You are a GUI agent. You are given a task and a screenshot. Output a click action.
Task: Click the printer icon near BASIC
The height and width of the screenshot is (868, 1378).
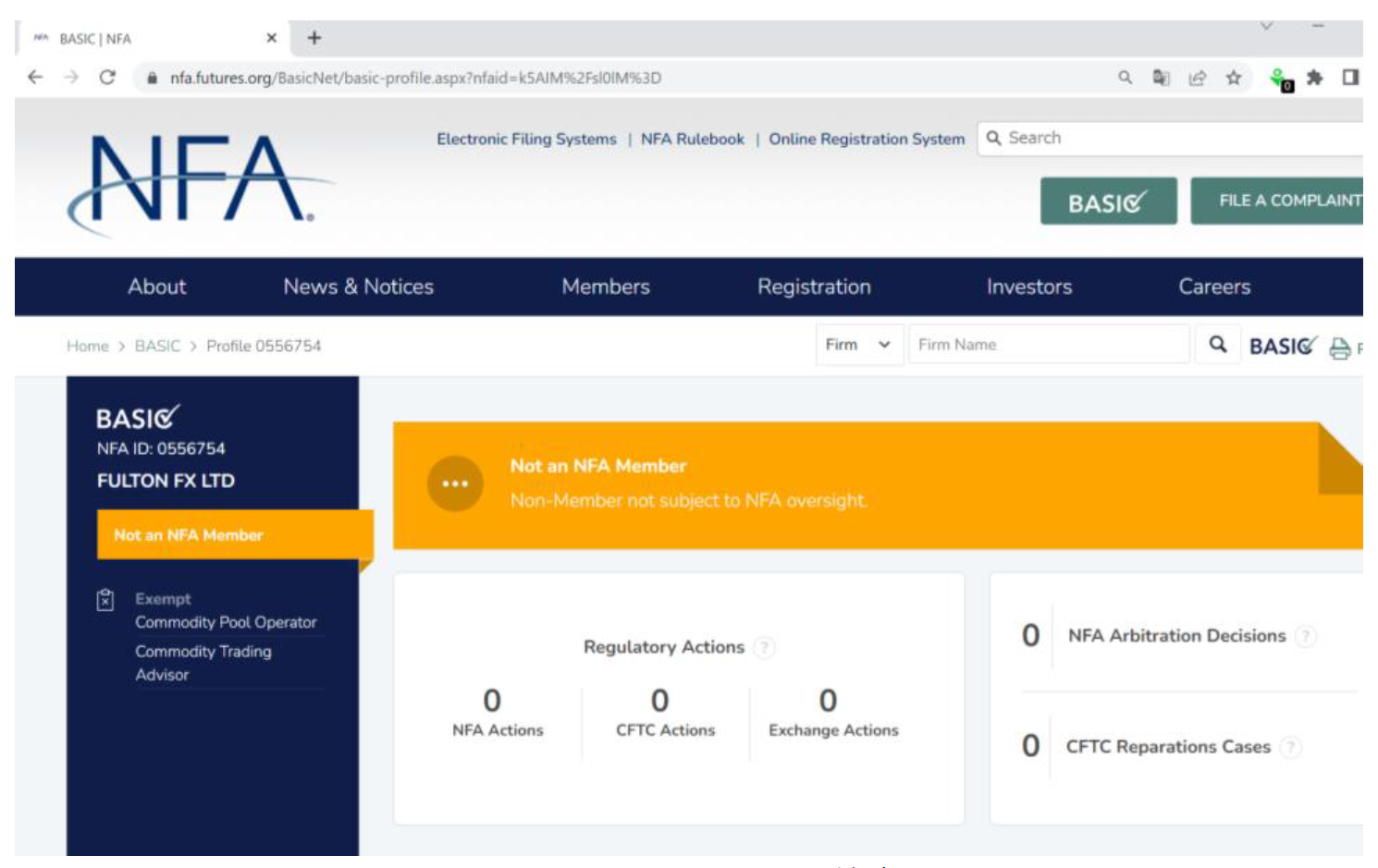[x=1339, y=348]
